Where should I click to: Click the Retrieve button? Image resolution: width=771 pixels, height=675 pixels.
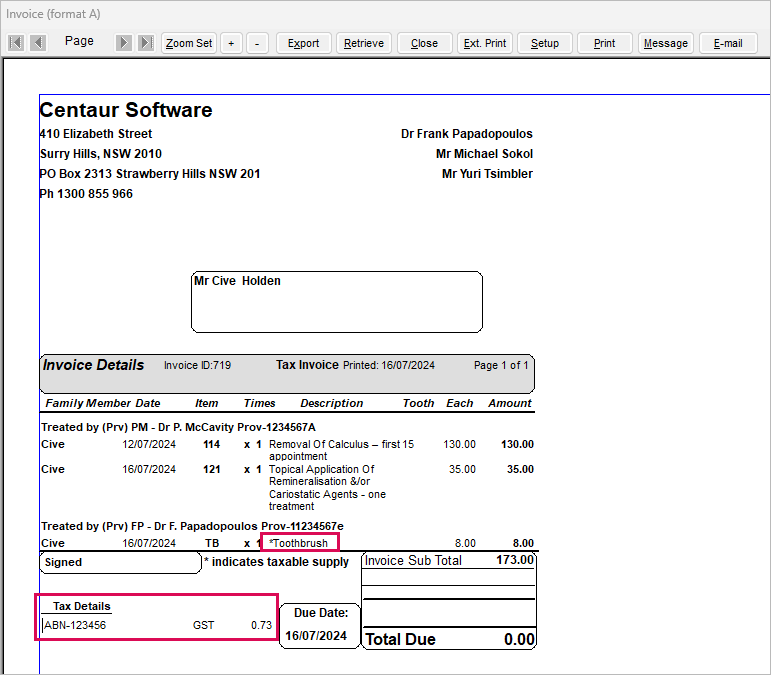(x=364, y=43)
